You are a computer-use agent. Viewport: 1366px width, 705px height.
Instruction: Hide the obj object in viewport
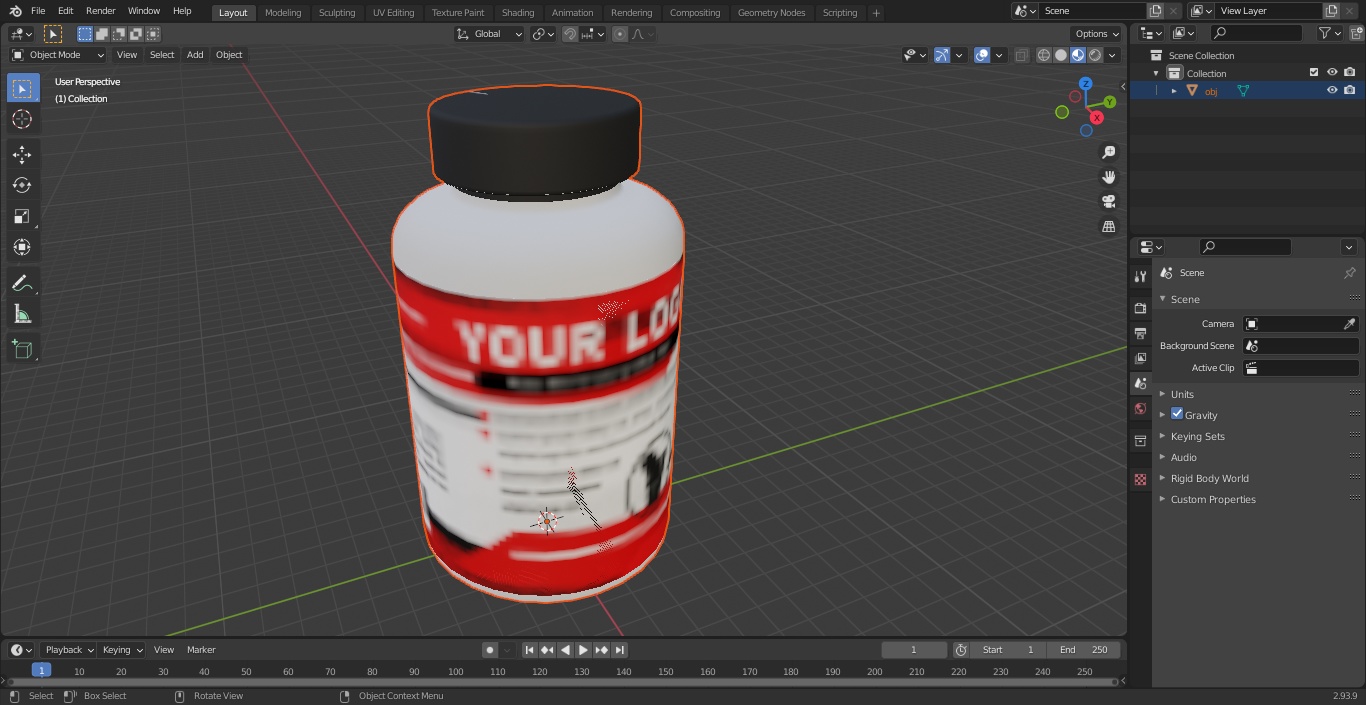click(1331, 90)
